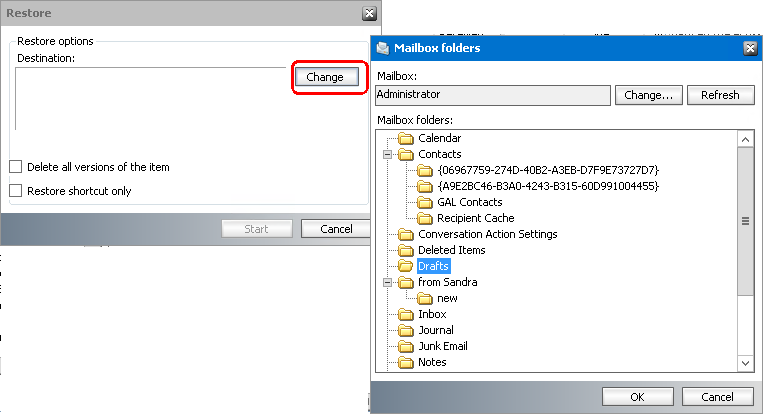The width and height of the screenshot is (763, 414).
Task: Select the new subfolder under from Sandra
Action: click(447, 298)
